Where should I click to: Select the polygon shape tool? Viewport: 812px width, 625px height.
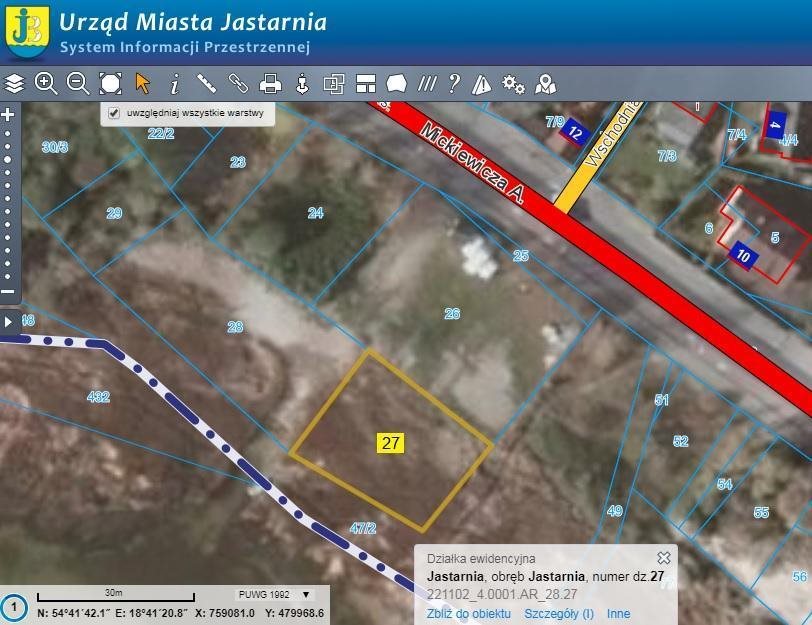click(x=397, y=83)
